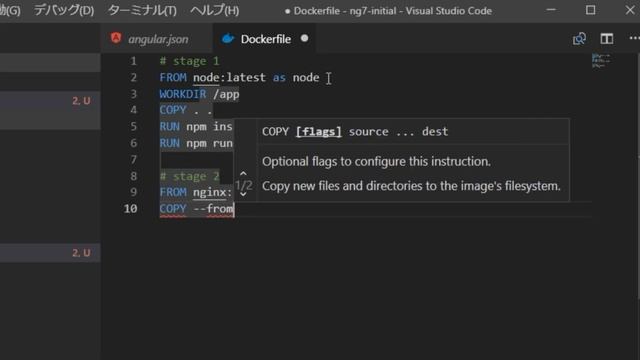The height and width of the screenshot is (360, 640).
Task: Maximize the Visual Studio Code window
Action: pos(590,10)
